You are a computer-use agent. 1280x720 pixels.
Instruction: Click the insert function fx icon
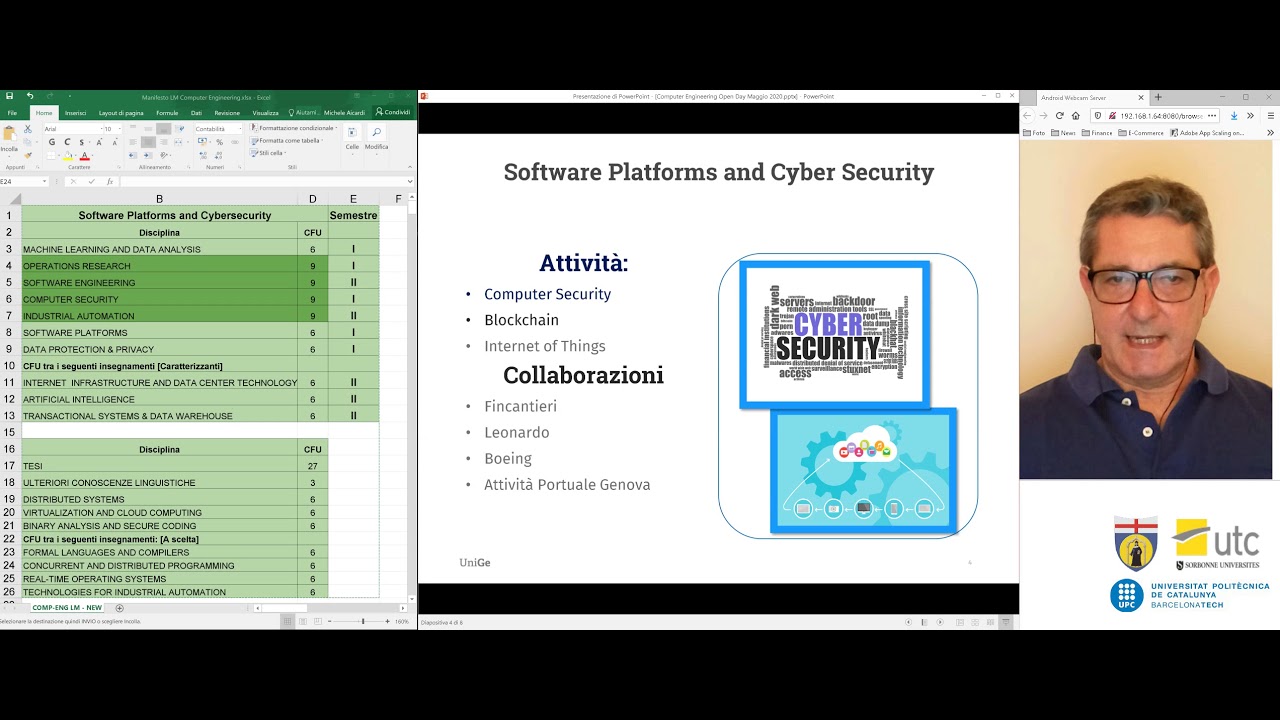coord(110,182)
